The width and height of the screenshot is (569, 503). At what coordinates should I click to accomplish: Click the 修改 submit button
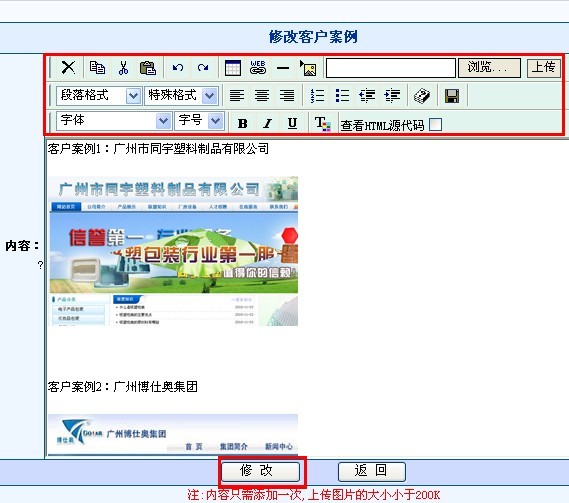pos(261,471)
